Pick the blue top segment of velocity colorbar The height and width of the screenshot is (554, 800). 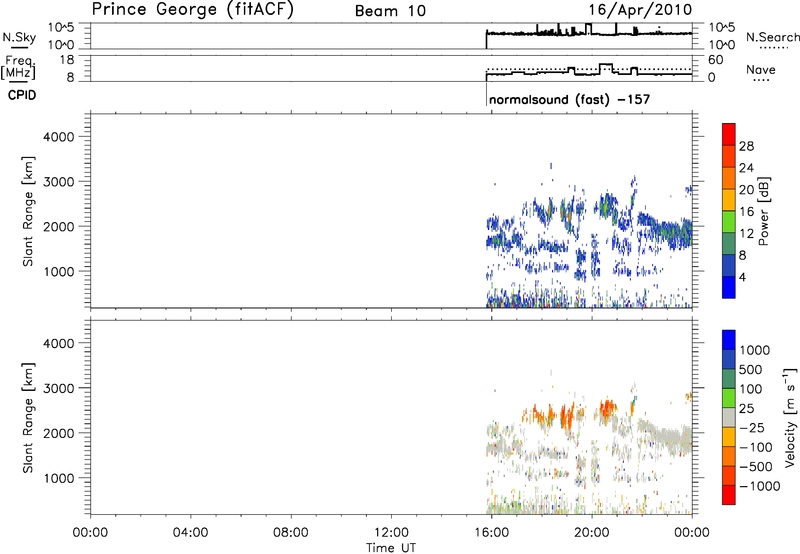point(729,340)
